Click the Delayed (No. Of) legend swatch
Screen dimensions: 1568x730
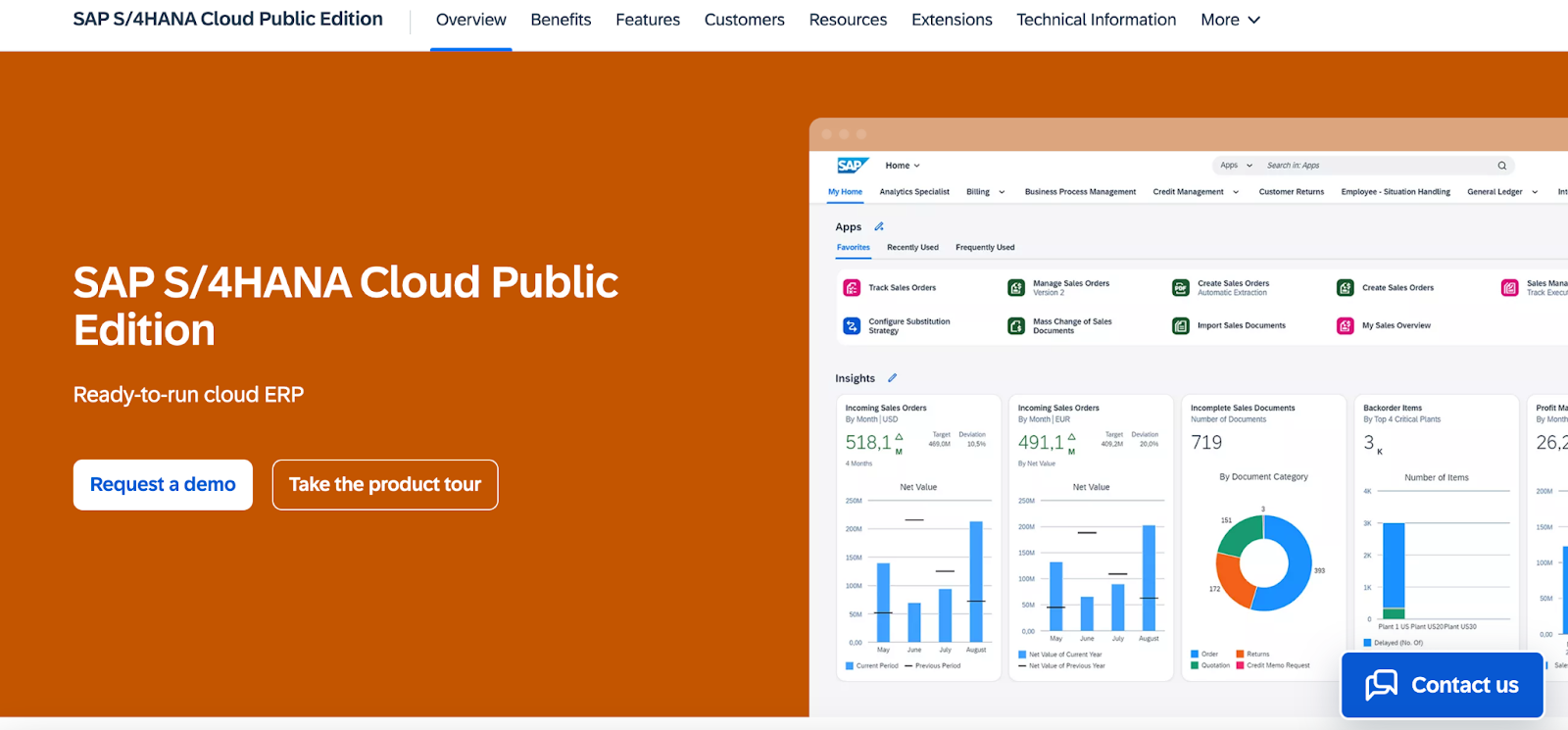tap(1367, 643)
